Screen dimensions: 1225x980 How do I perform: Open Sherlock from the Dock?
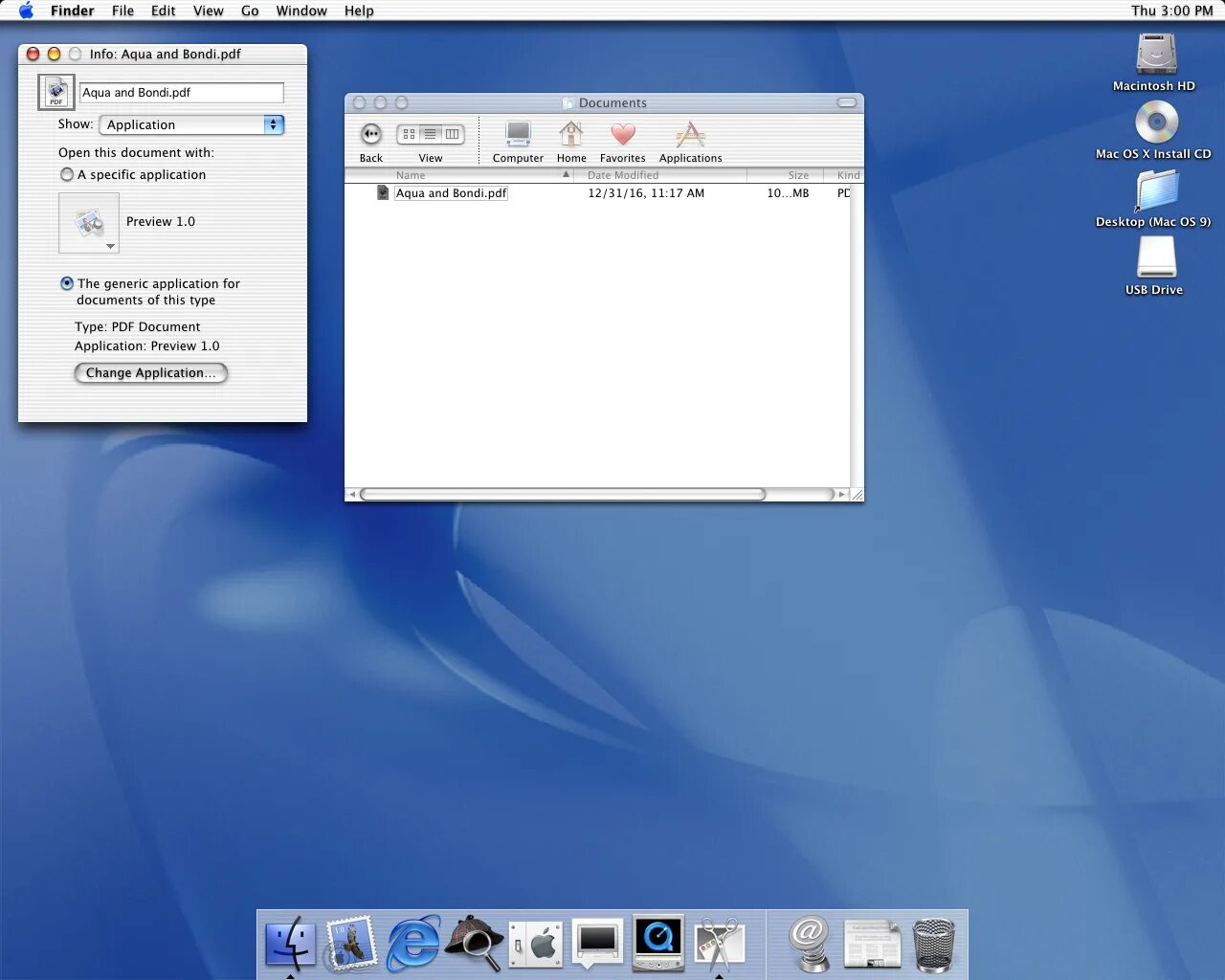coord(475,944)
